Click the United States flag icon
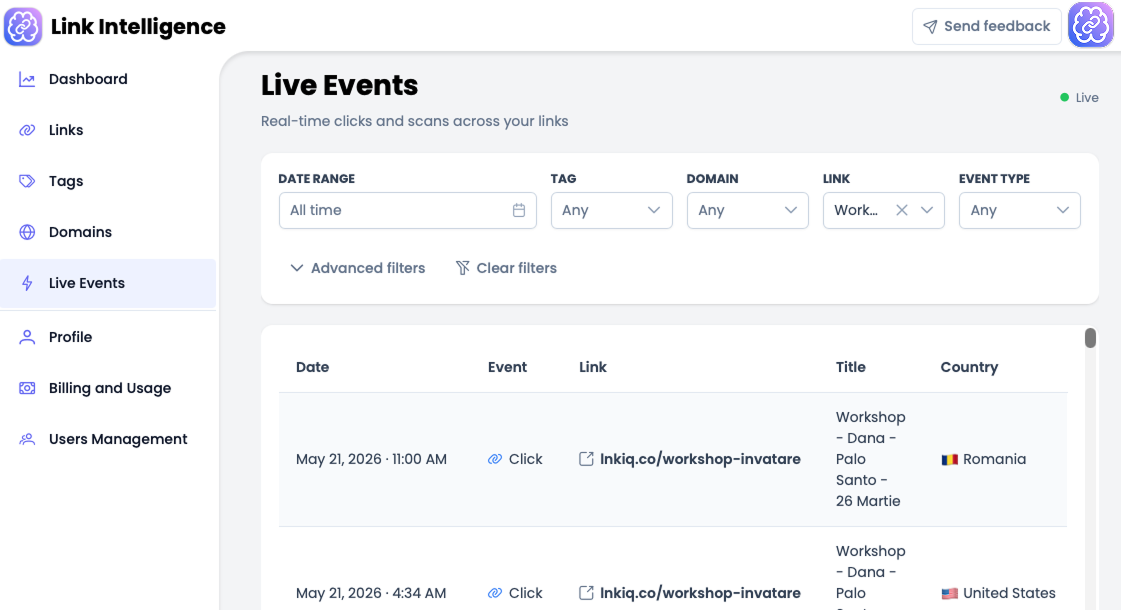 coord(949,594)
